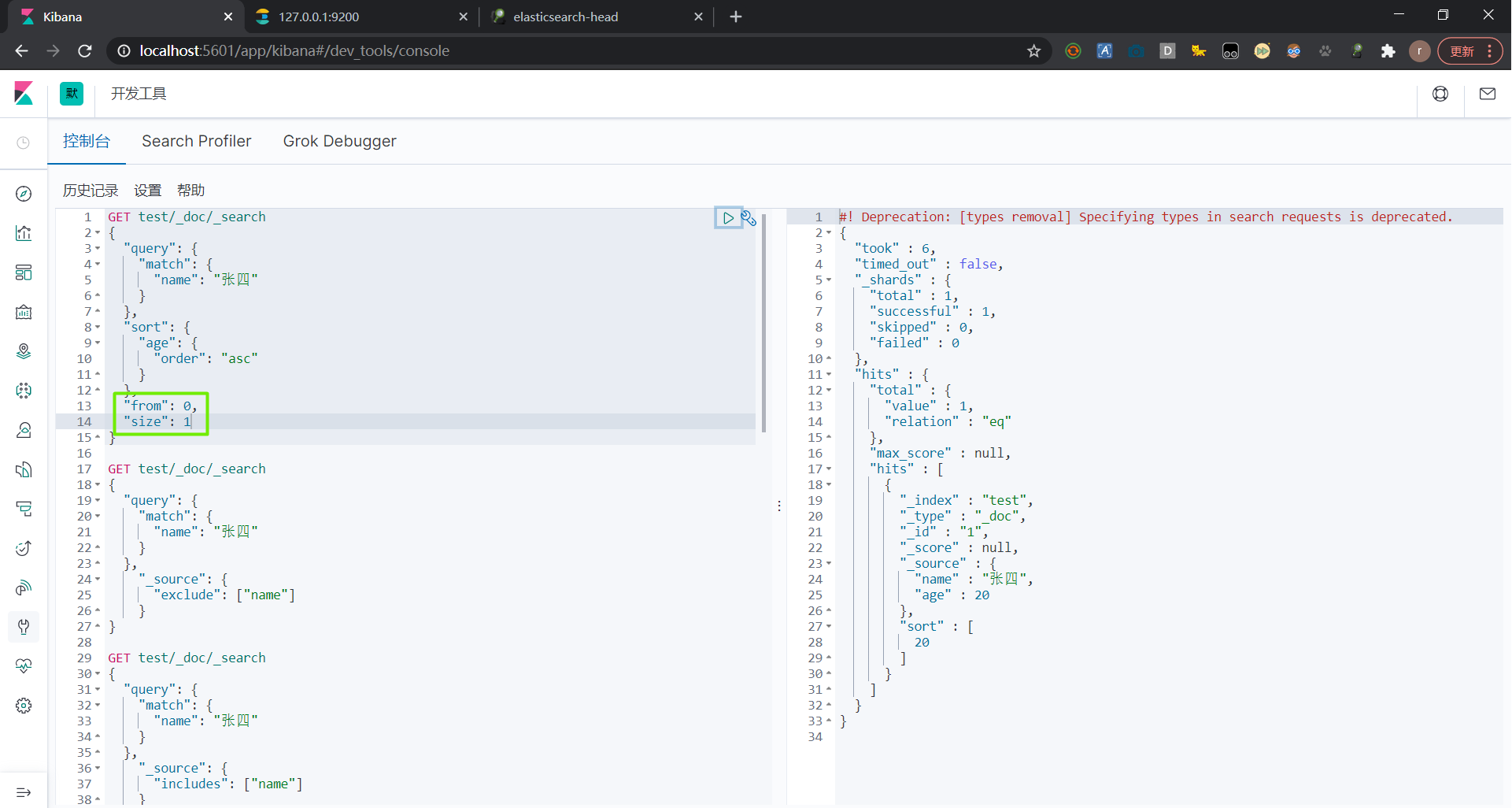The width and height of the screenshot is (1512, 808).
Task: Open Infrastructure icon in sidebar
Action: (24, 430)
